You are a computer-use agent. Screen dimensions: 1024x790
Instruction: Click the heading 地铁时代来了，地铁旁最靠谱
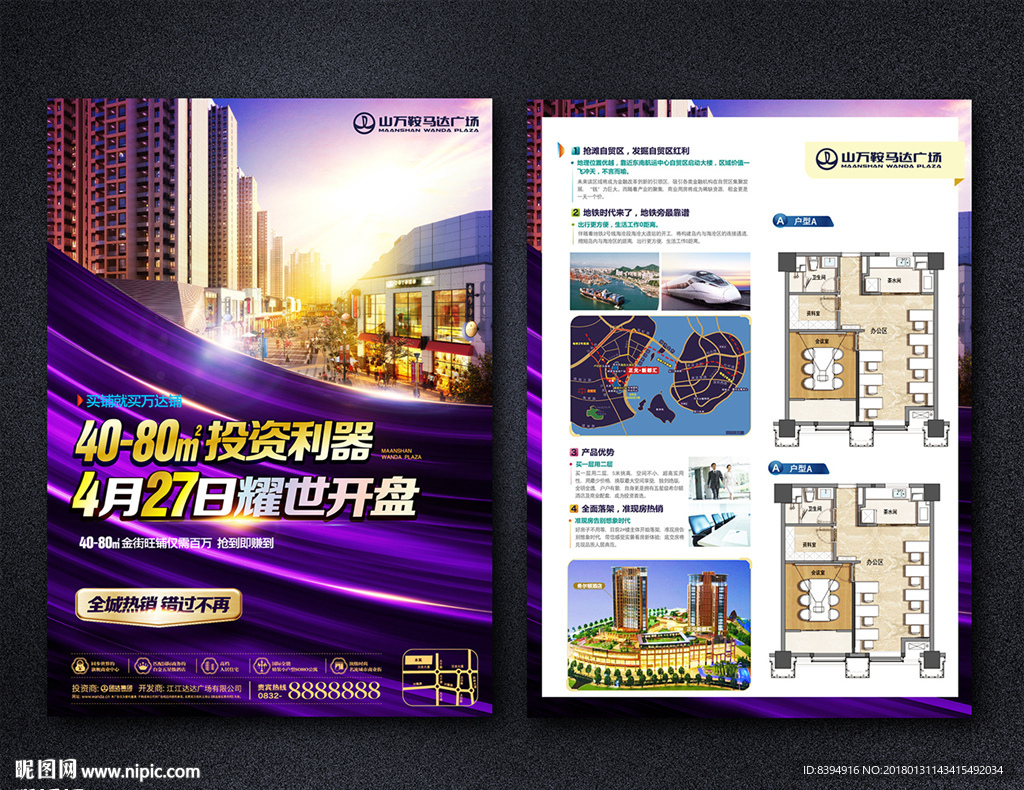(636, 212)
